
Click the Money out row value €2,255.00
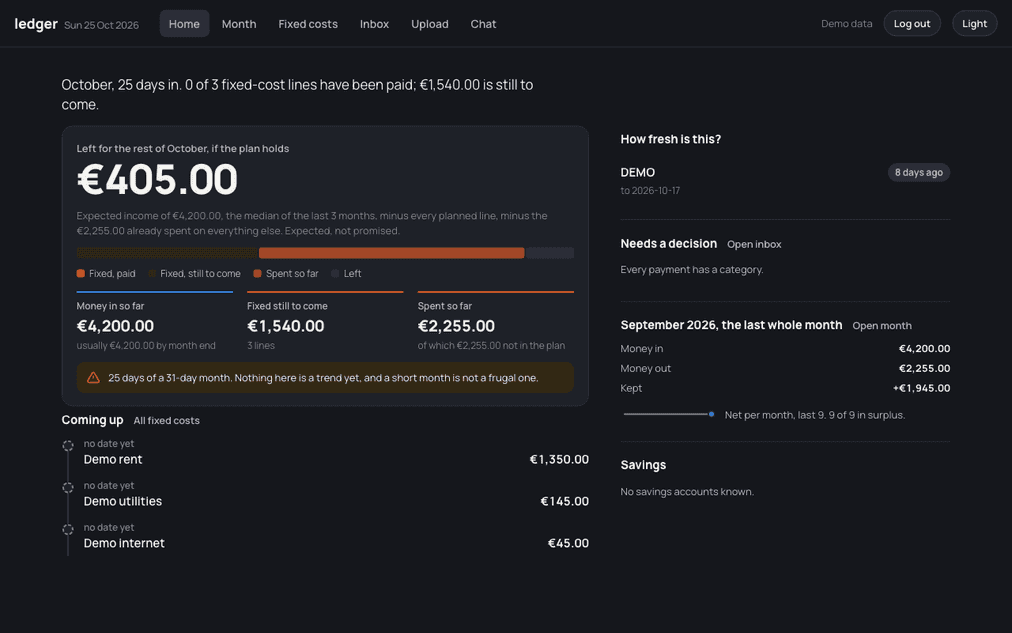click(924, 368)
